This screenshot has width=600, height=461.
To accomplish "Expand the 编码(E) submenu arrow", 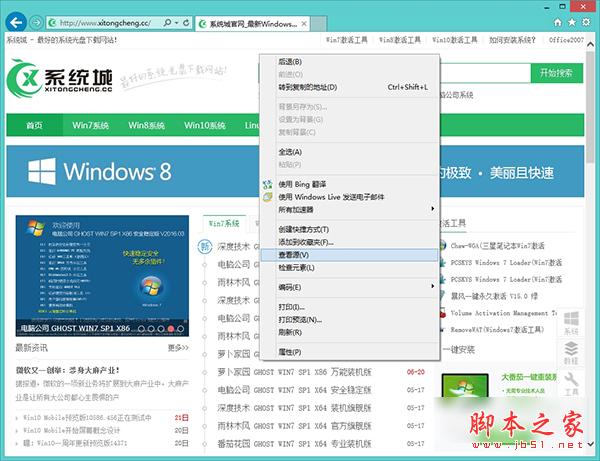I will coord(432,286).
